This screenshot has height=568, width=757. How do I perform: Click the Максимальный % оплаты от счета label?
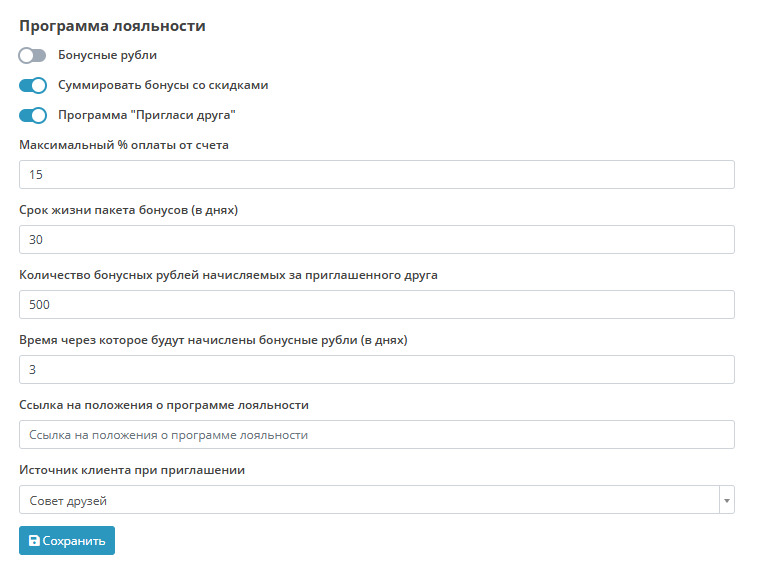124,145
